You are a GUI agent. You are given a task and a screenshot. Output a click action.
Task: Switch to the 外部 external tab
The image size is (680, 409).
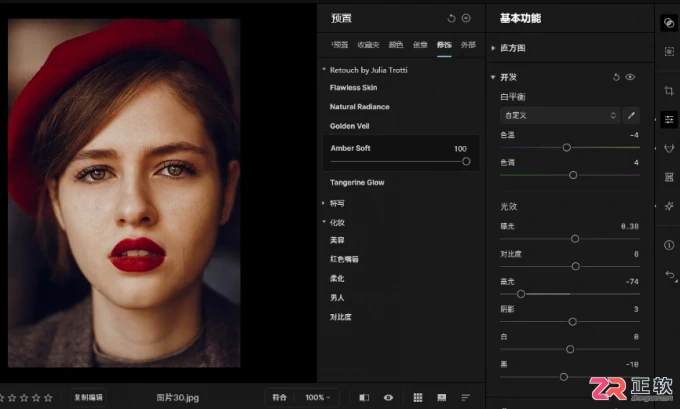(x=468, y=45)
